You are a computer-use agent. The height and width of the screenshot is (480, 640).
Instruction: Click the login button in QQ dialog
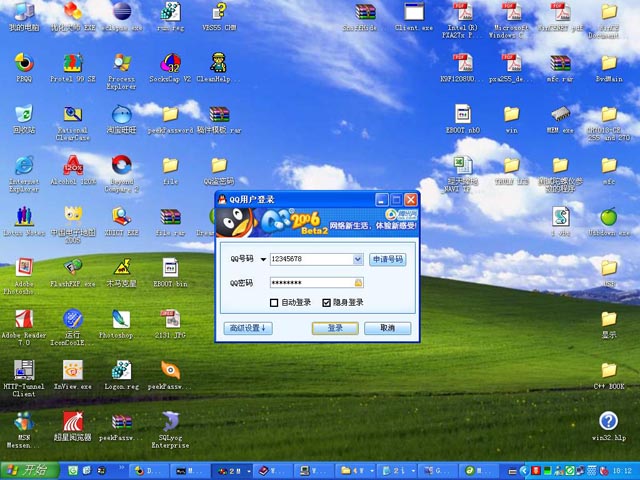click(x=335, y=328)
